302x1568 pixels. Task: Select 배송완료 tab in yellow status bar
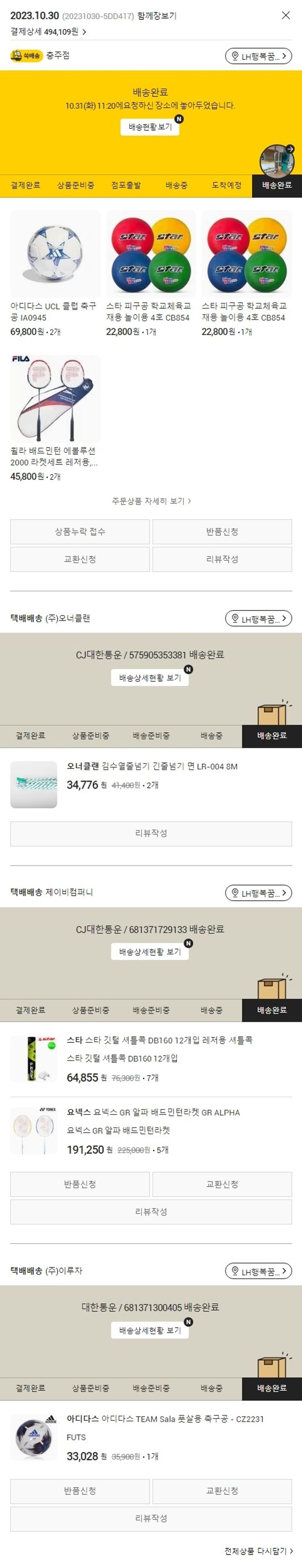click(276, 185)
